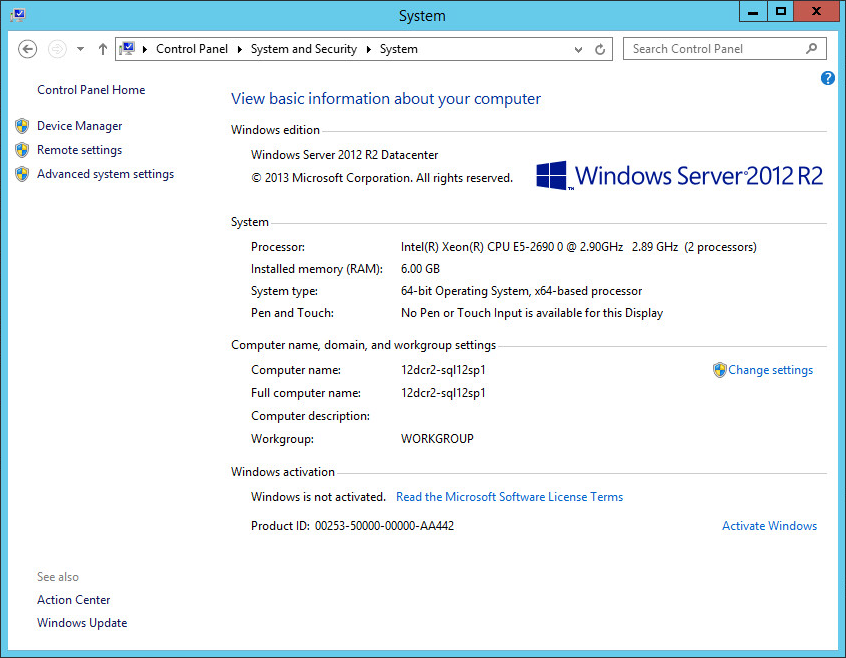846x658 pixels.
Task: Maximize the System window
Action: click(x=780, y=11)
